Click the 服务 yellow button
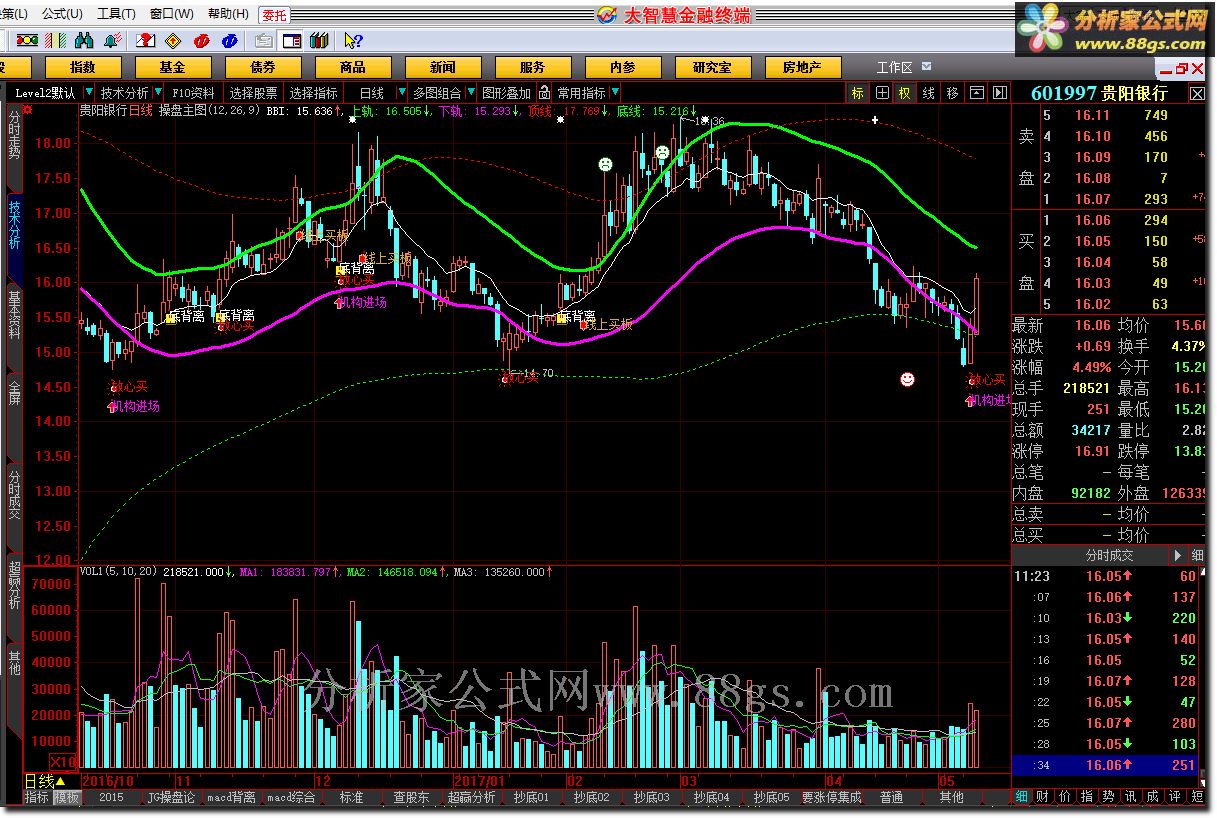Viewport: 1217px width, 818px height. point(533,67)
